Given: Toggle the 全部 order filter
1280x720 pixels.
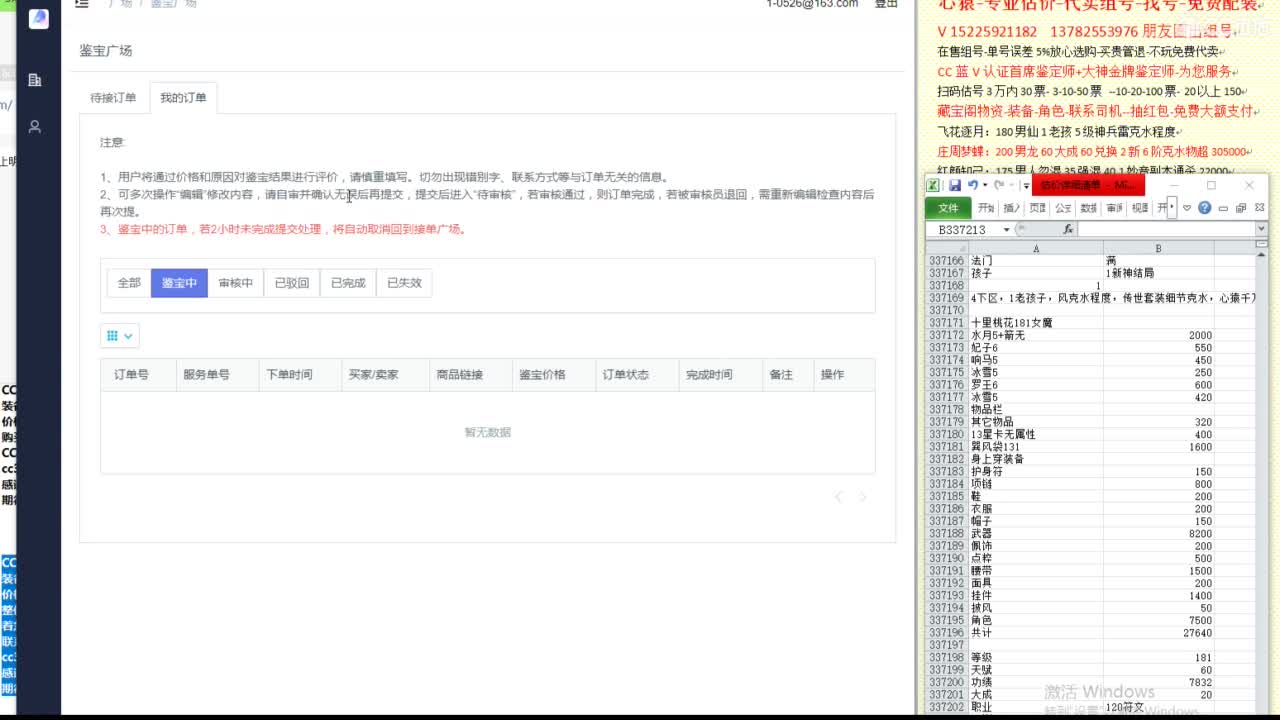Looking at the screenshot, I should pos(128,282).
